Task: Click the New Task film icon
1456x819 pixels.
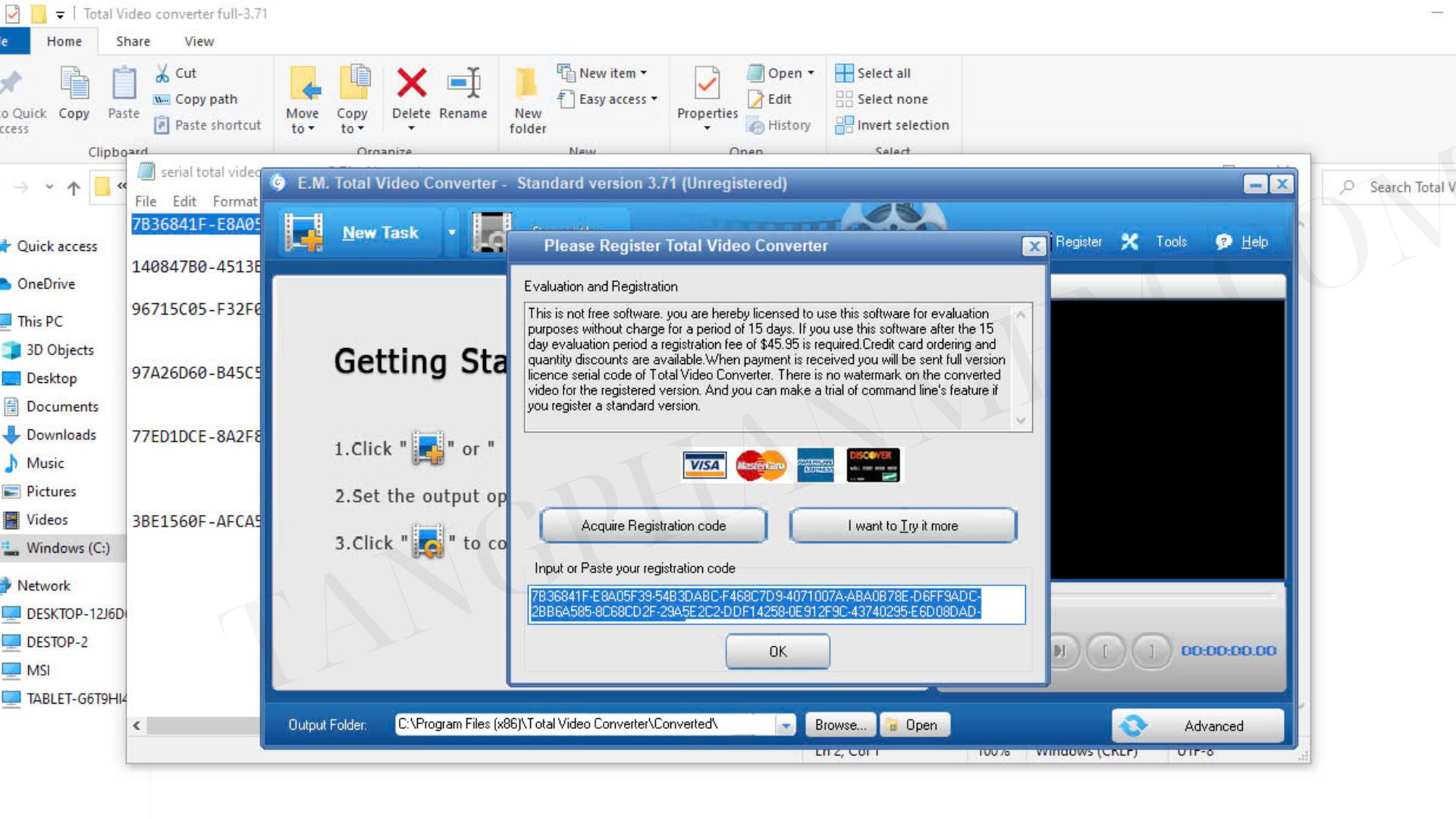Action: pos(303,232)
